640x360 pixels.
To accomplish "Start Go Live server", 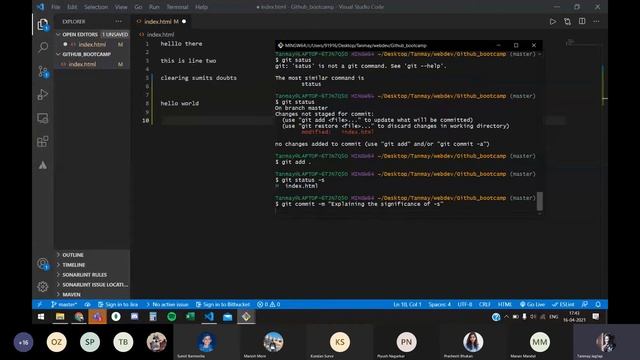I will tap(532, 304).
